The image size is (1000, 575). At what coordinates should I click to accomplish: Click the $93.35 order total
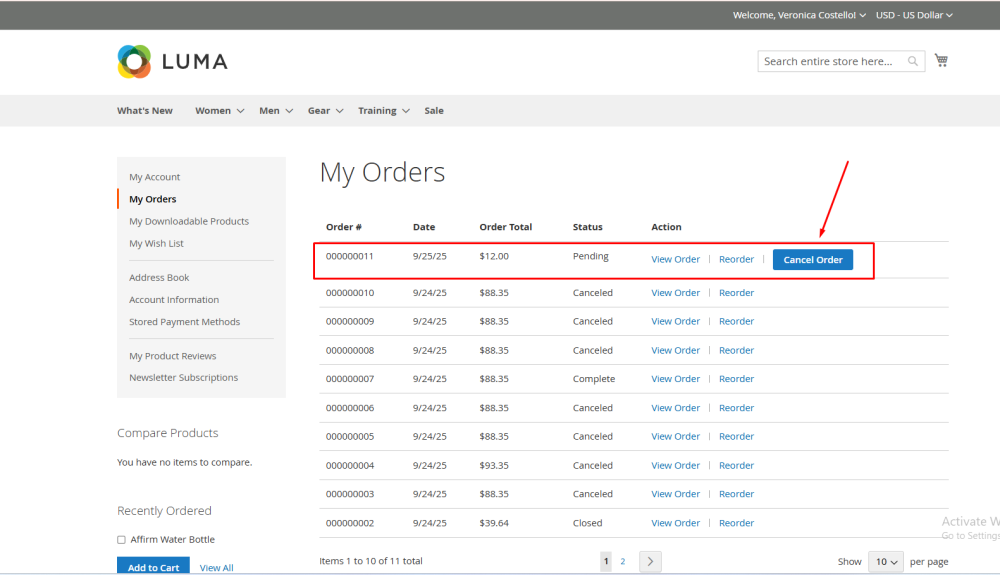click(x=494, y=465)
